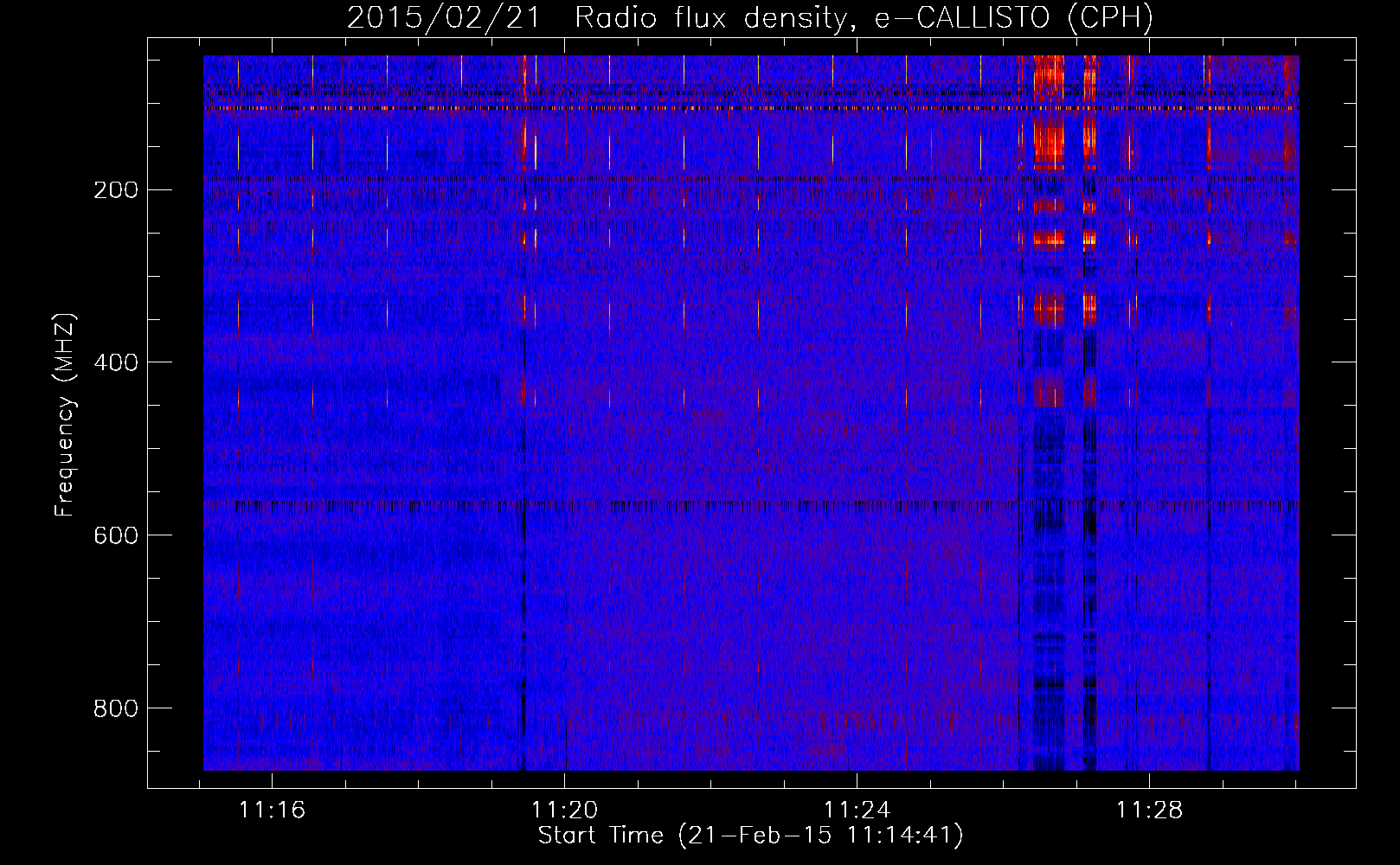Click the '11:20' time tick label

tap(565, 811)
